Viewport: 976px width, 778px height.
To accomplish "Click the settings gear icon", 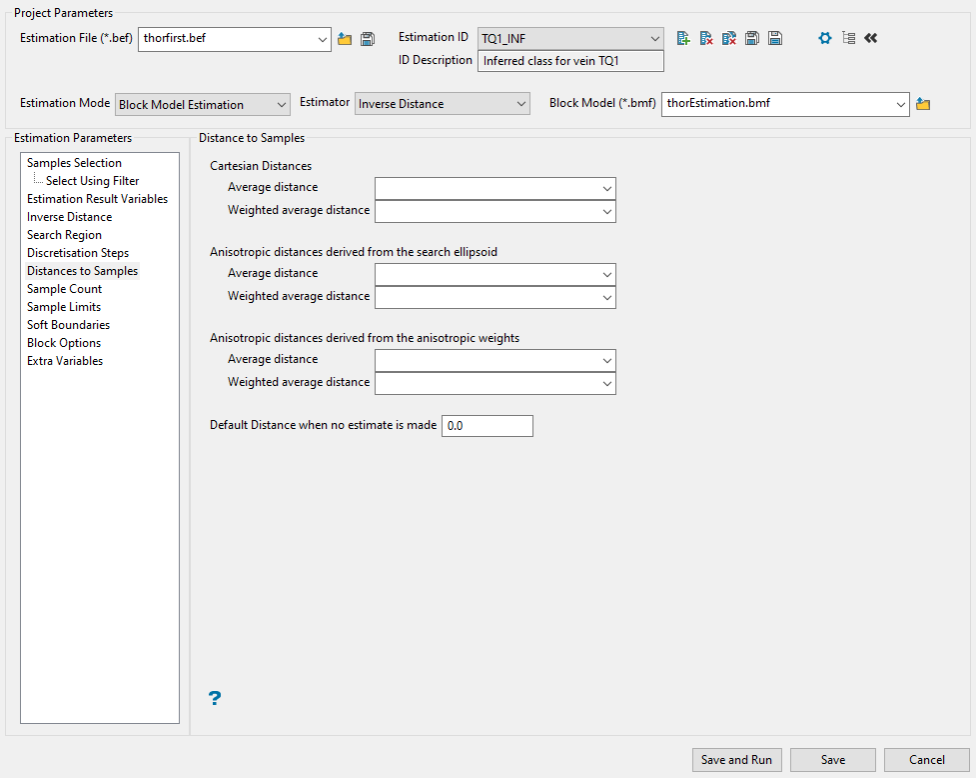I will coord(825,38).
